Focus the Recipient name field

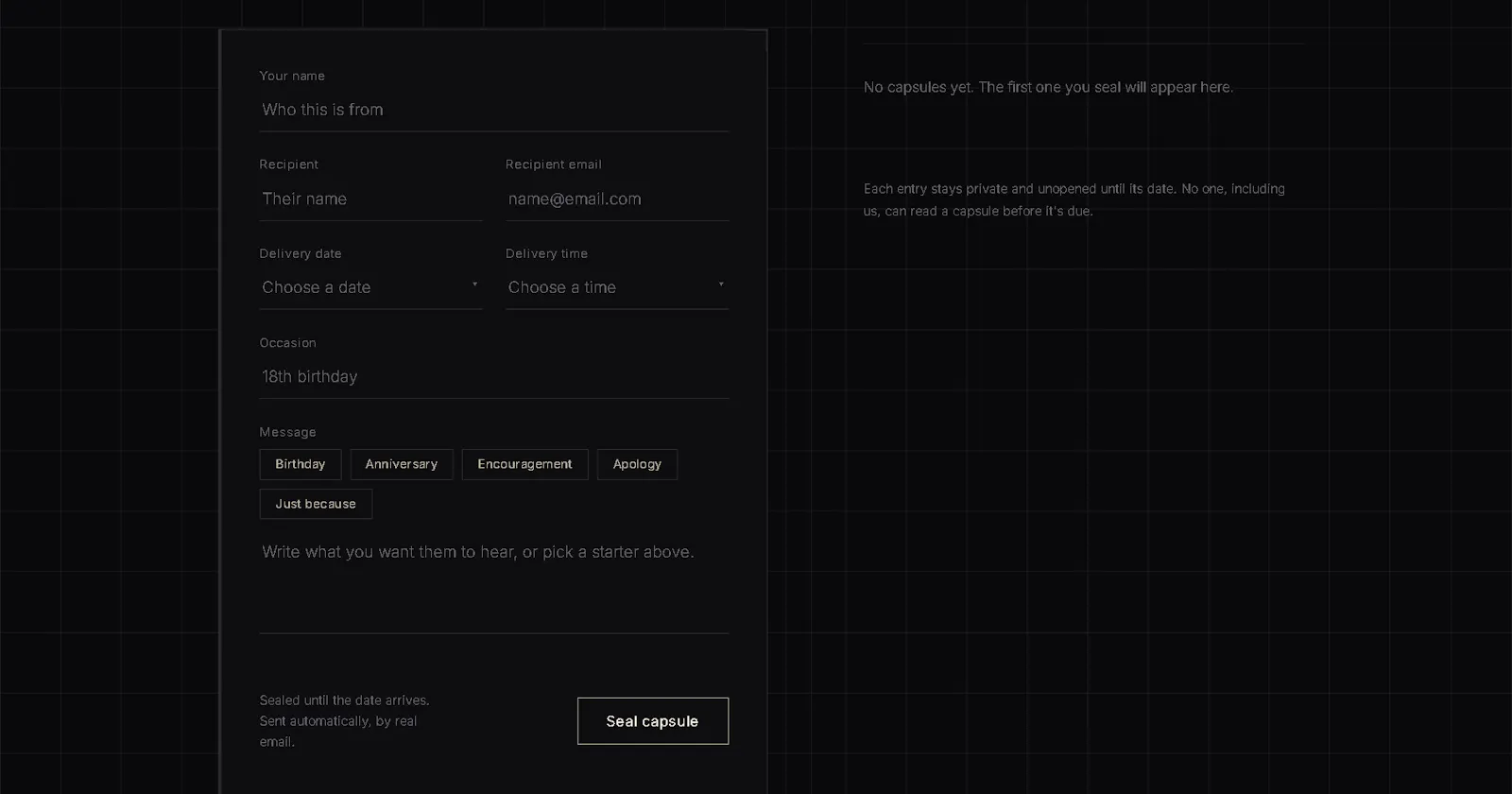pyautogui.click(x=371, y=198)
